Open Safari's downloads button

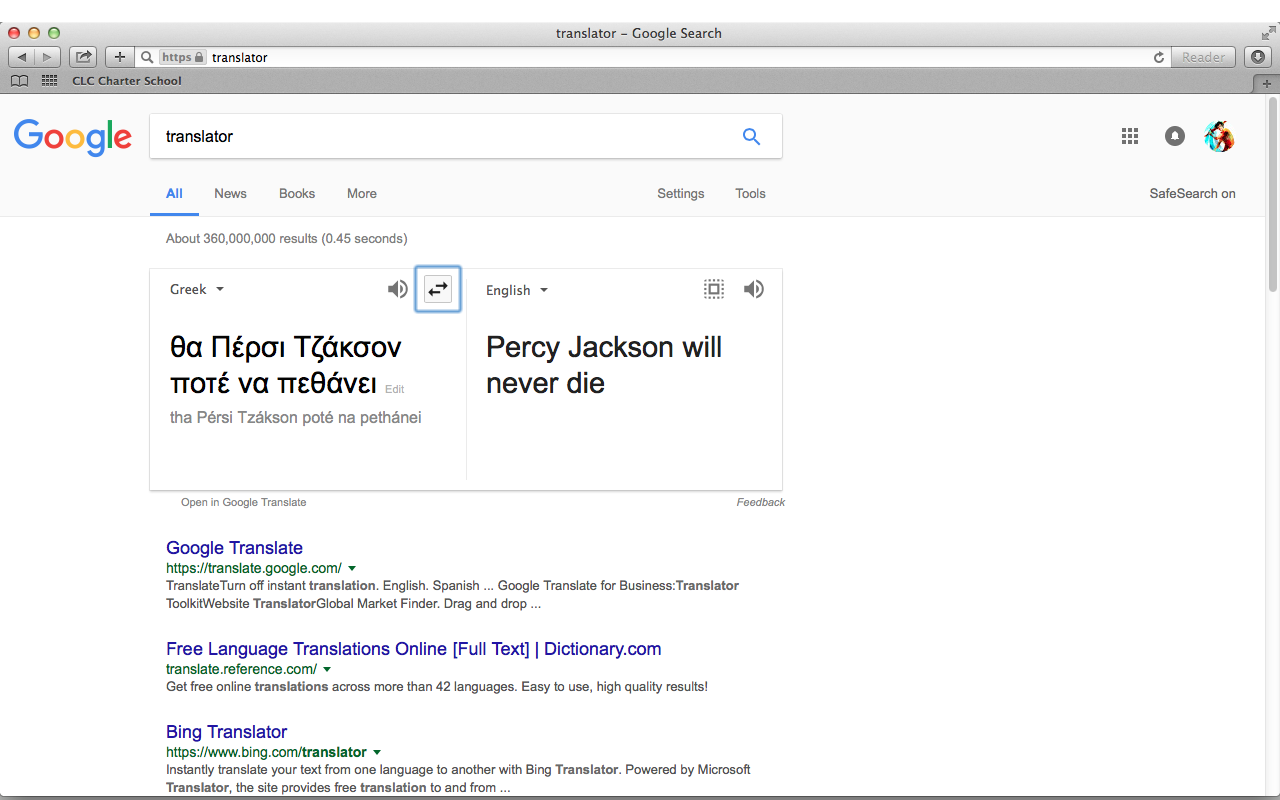pos(1258,57)
